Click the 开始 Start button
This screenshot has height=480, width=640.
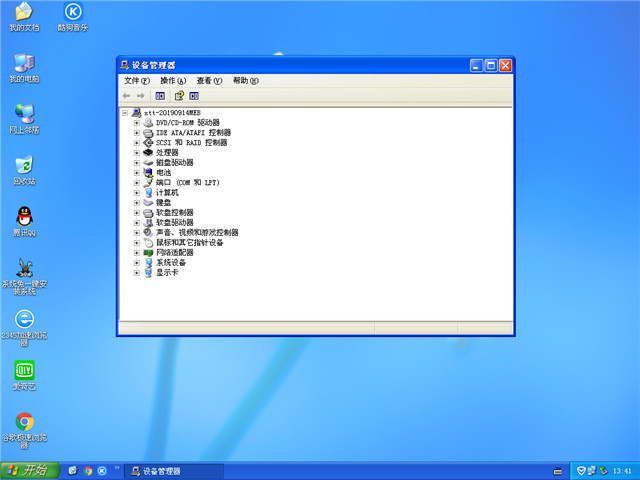pos(28,470)
